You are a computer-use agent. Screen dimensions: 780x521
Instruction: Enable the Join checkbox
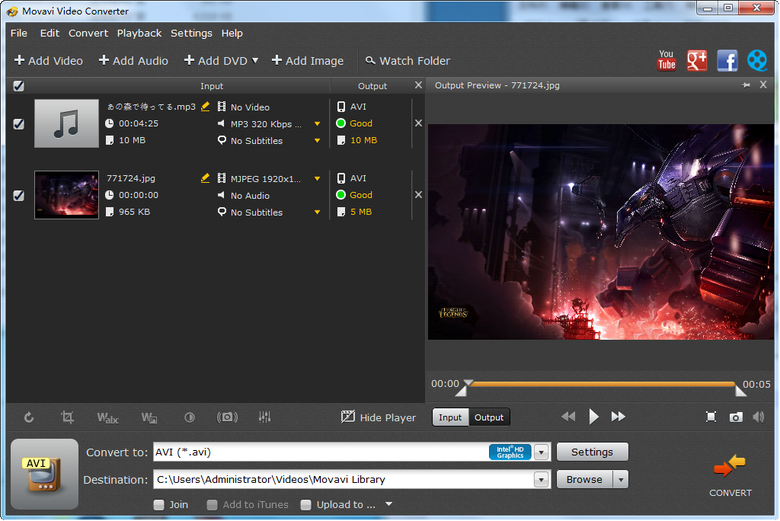159,505
